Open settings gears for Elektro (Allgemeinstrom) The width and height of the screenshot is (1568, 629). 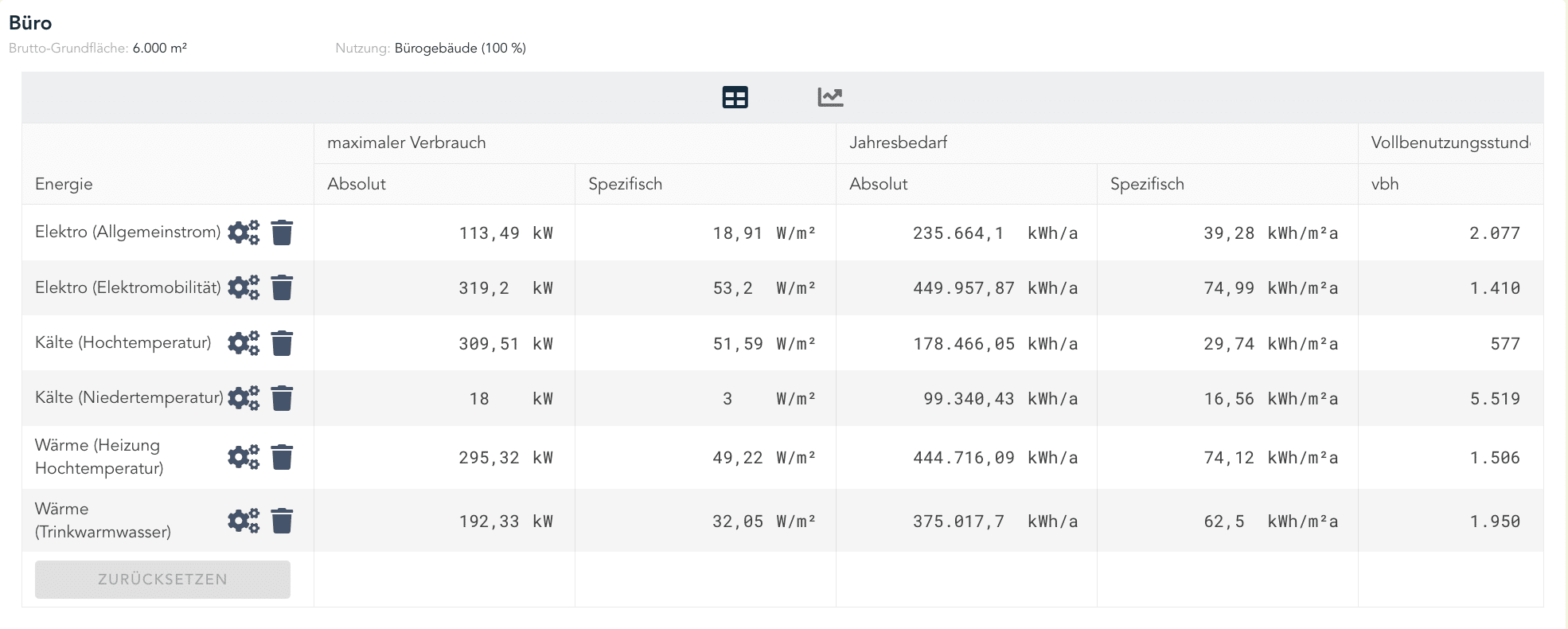click(244, 232)
